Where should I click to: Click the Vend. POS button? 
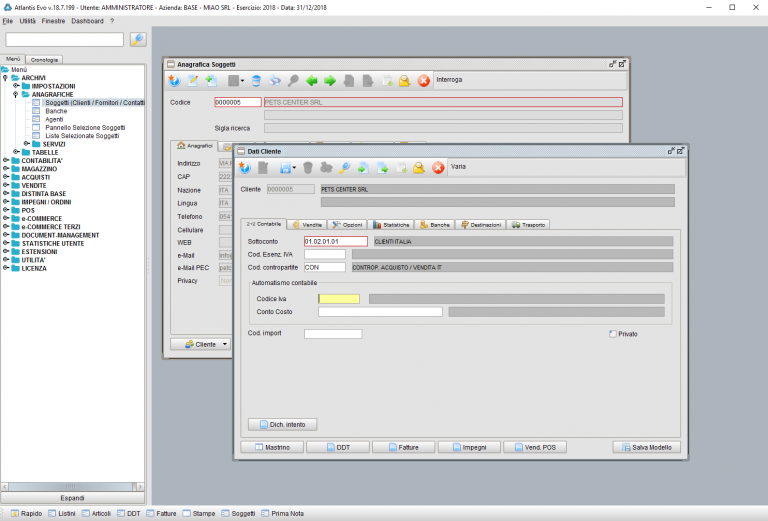[535, 447]
